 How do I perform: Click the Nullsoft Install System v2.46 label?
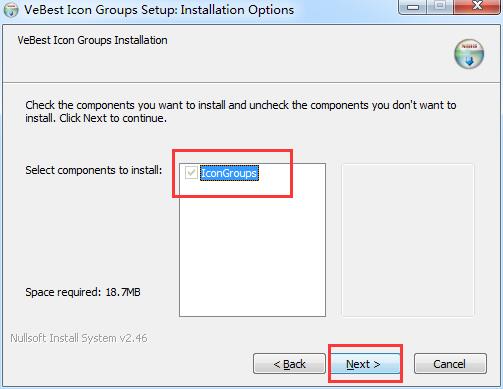click(79, 338)
